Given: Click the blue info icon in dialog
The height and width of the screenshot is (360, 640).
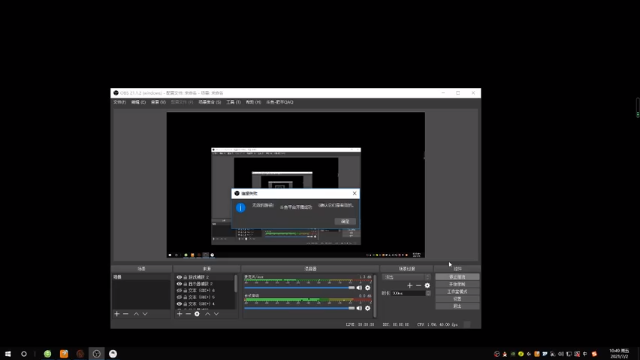Looking at the screenshot, I should [241, 208].
